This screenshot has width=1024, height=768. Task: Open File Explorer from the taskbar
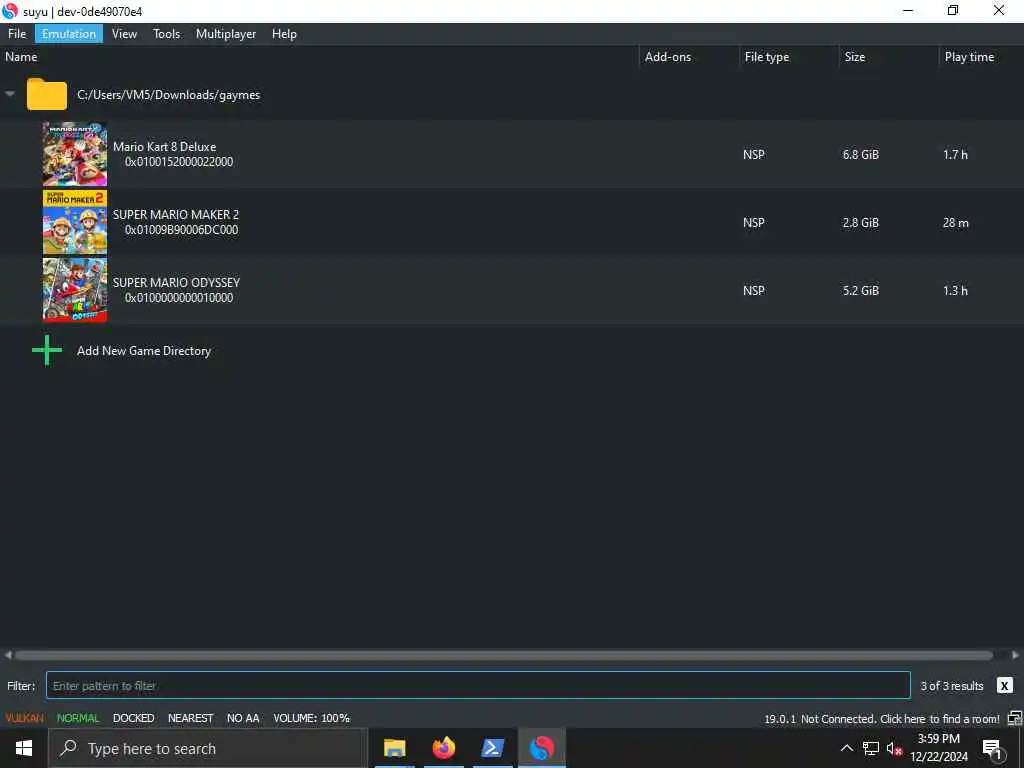click(x=394, y=748)
